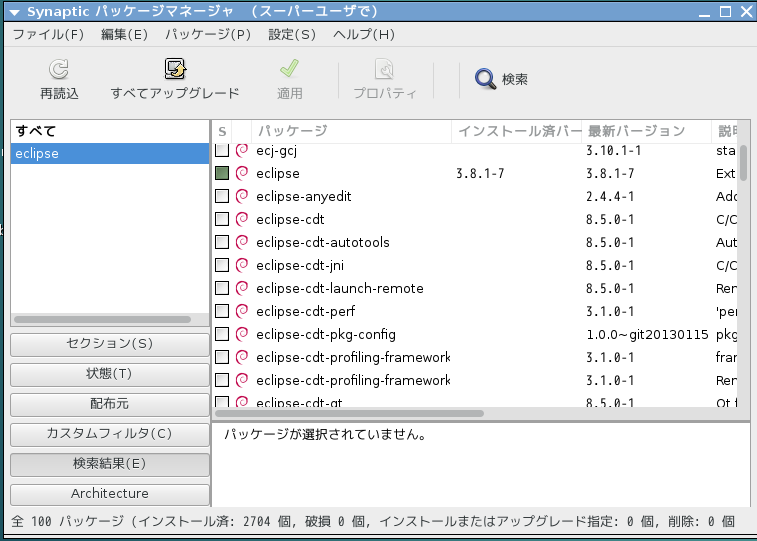Select the 'eclipse' search entry in left list
The image size is (757, 541).
click(110, 153)
